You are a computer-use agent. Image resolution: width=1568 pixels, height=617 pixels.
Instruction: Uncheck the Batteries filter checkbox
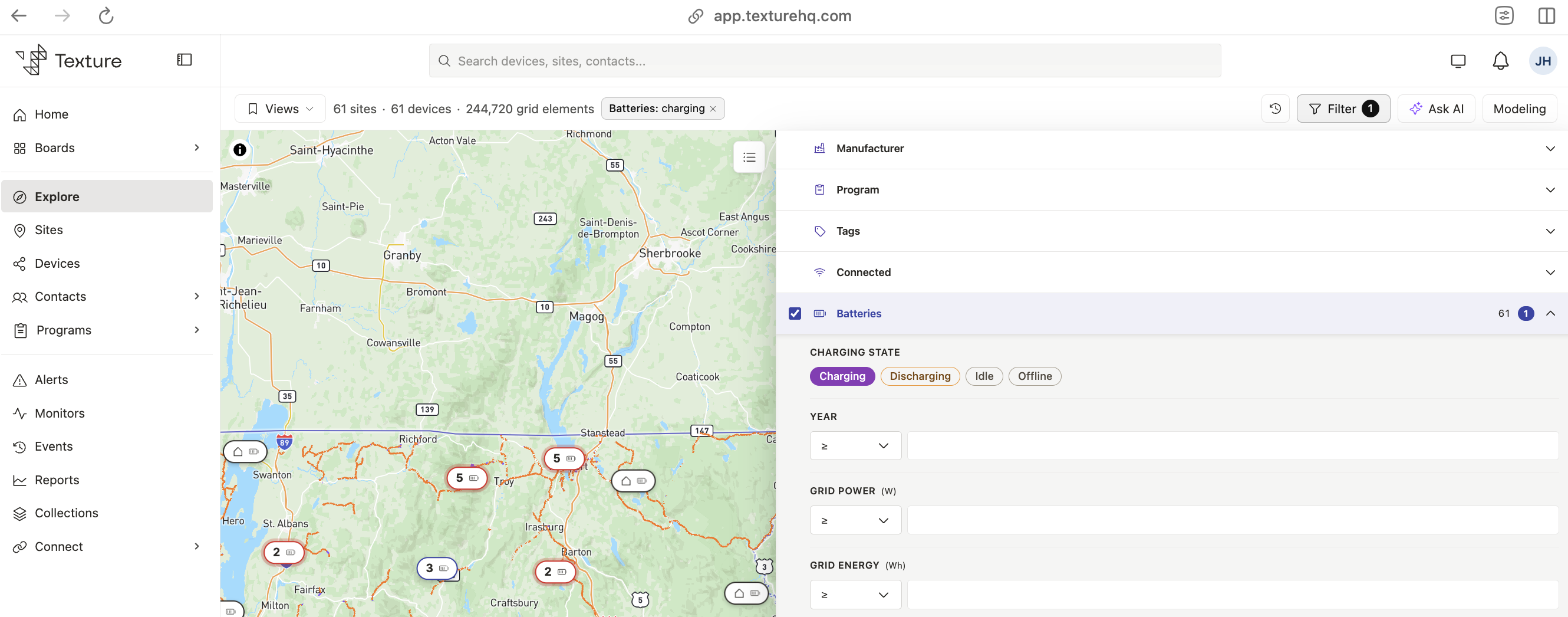[795, 314]
